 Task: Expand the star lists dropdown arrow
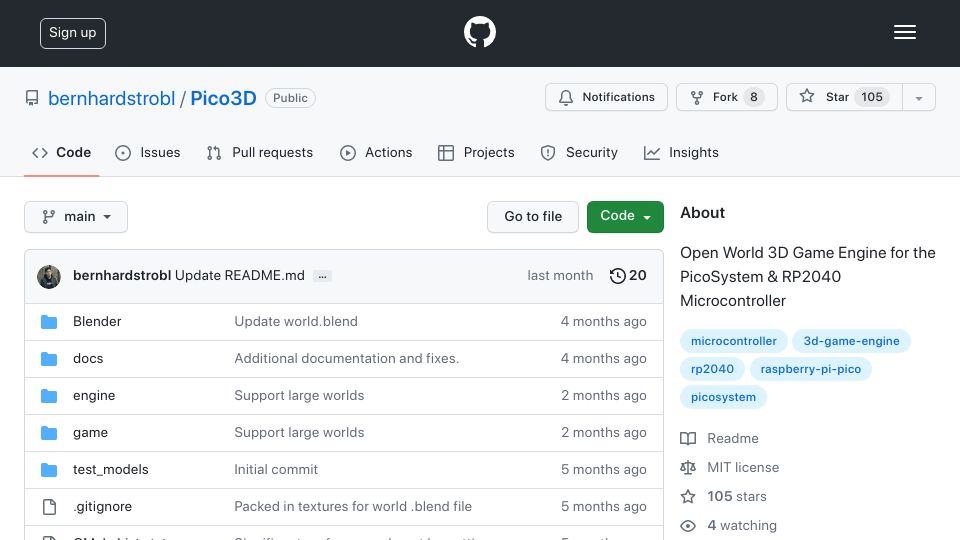[918, 97]
